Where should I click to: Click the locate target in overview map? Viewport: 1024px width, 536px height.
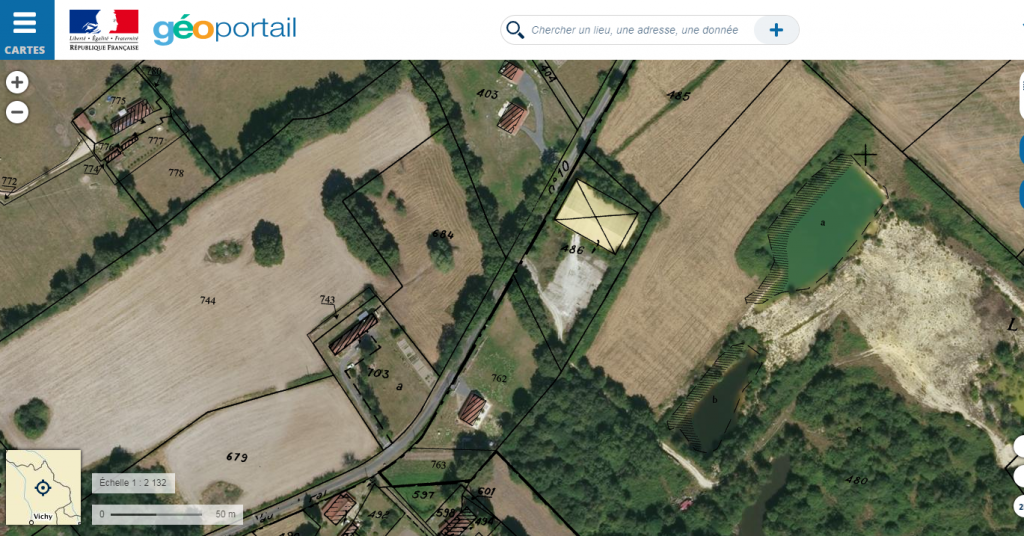click(43, 488)
